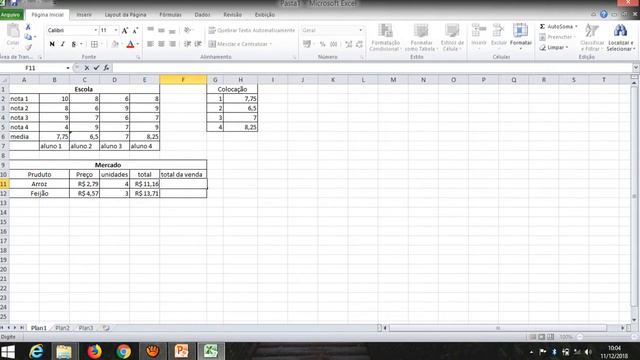Click the Inserir cells button
The image size is (640, 360).
(478, 35)
